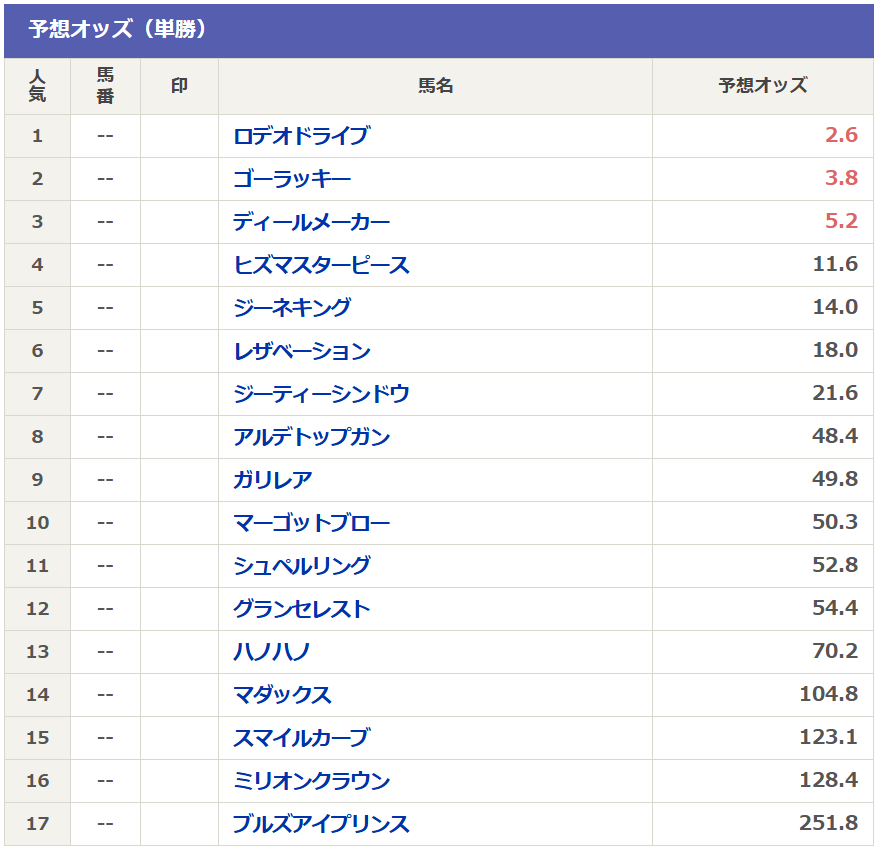Click the マーゴットブロー horse name

(311, 523)
